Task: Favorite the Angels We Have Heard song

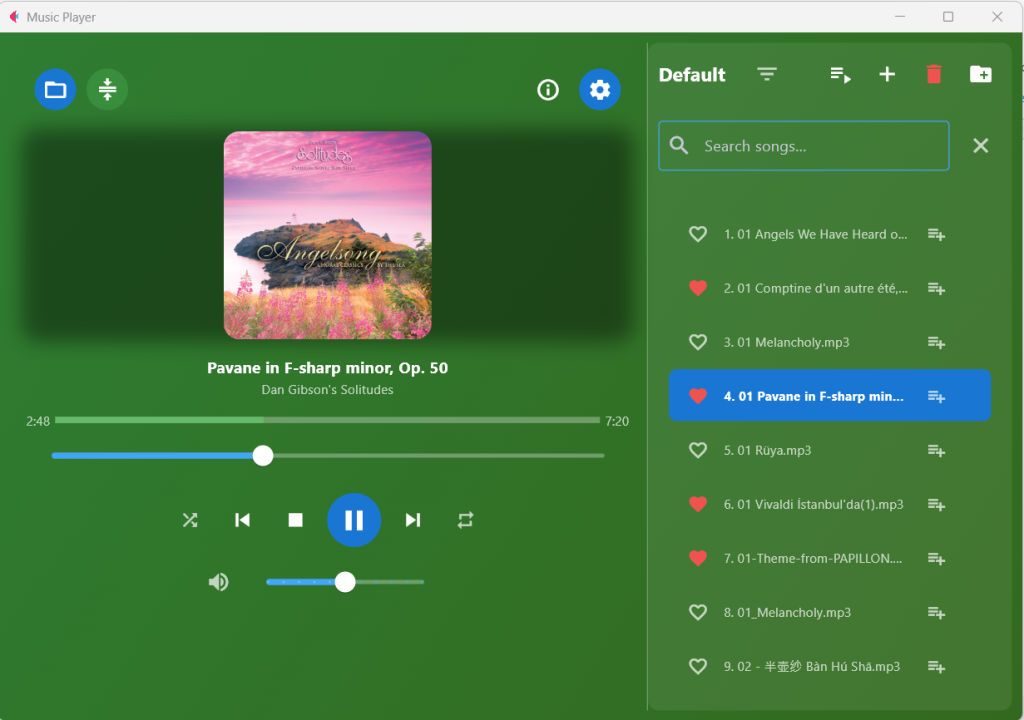Action: tap(698, 234)
